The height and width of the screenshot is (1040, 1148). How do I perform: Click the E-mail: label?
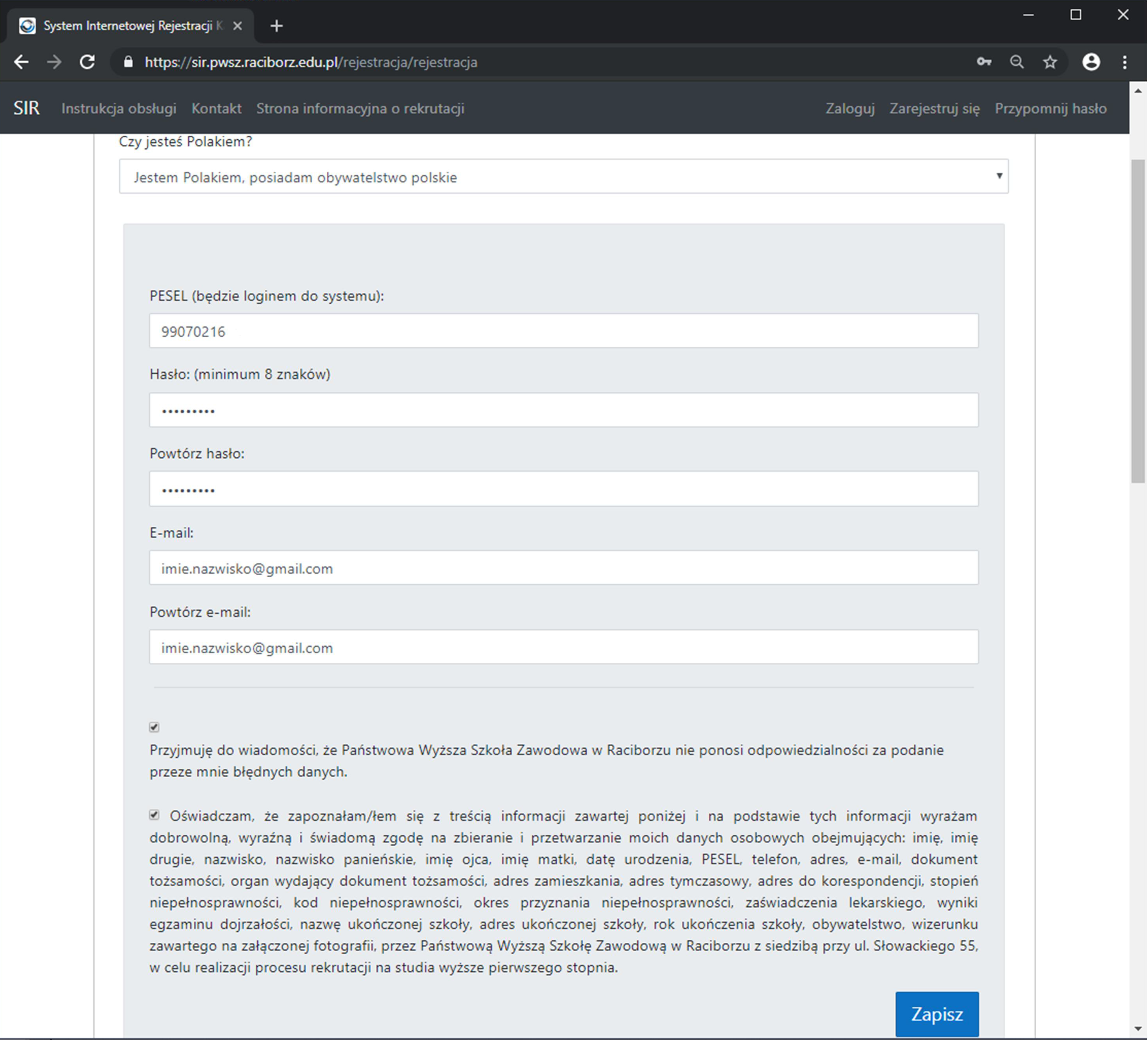[x=171, y=533]
